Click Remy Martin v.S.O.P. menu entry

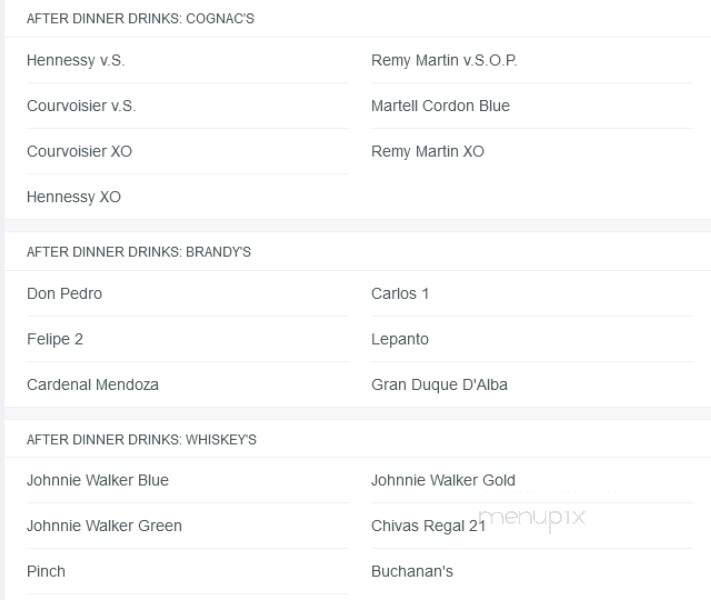444,60
